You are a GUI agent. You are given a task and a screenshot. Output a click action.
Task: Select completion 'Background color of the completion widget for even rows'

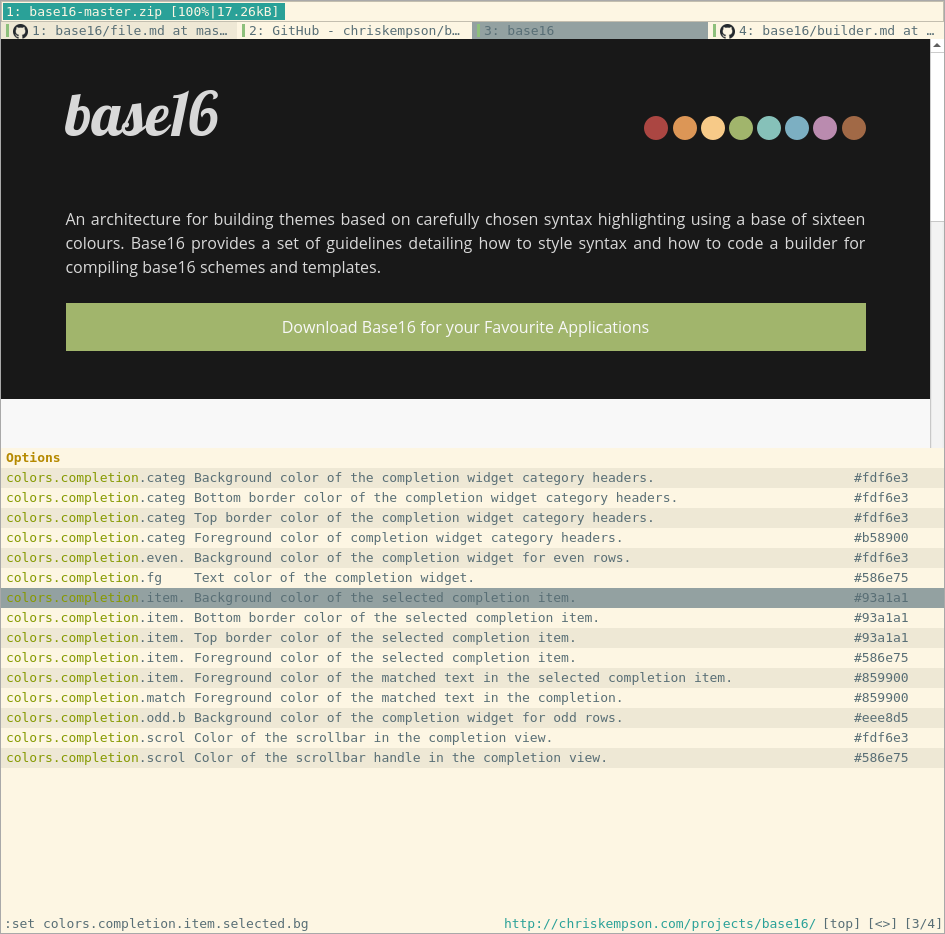(x=472, y=557)
